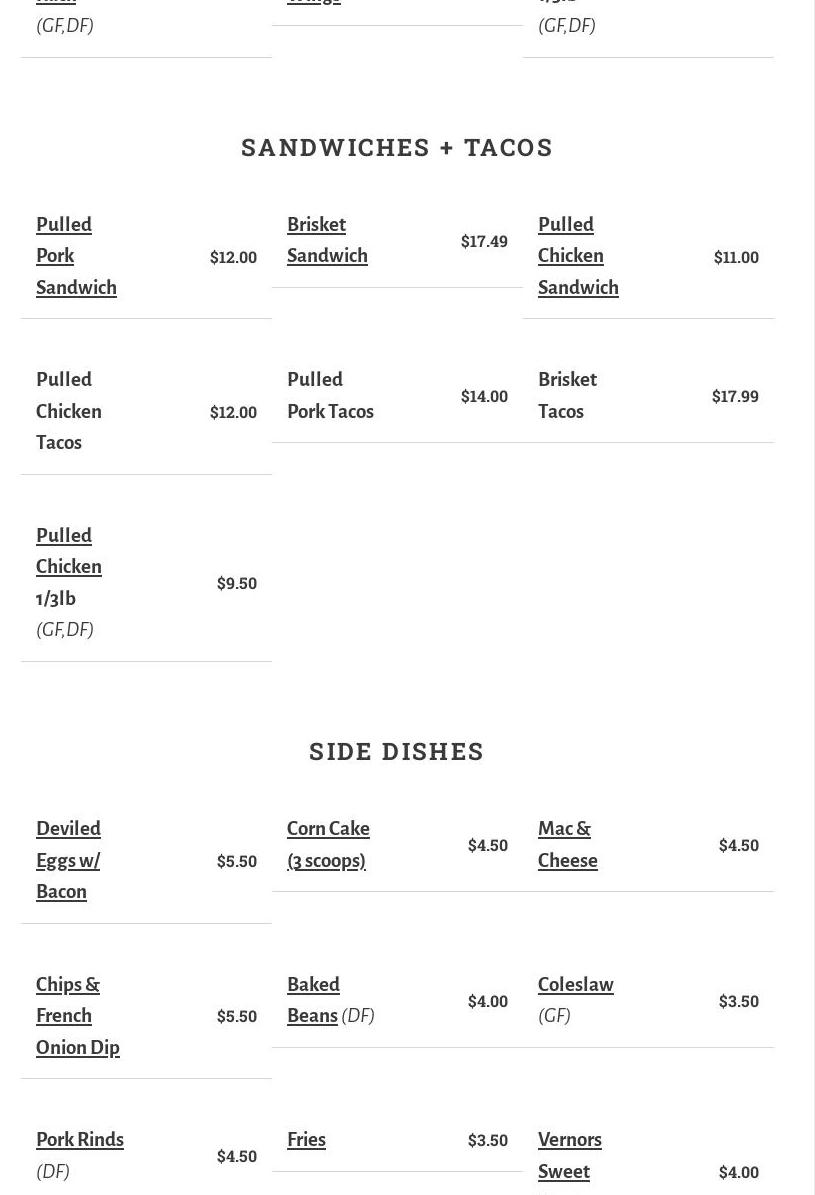The image size is (815, 1195).
Task: Click the Sandwiches + Tacos heading
Action: (396, 147)
